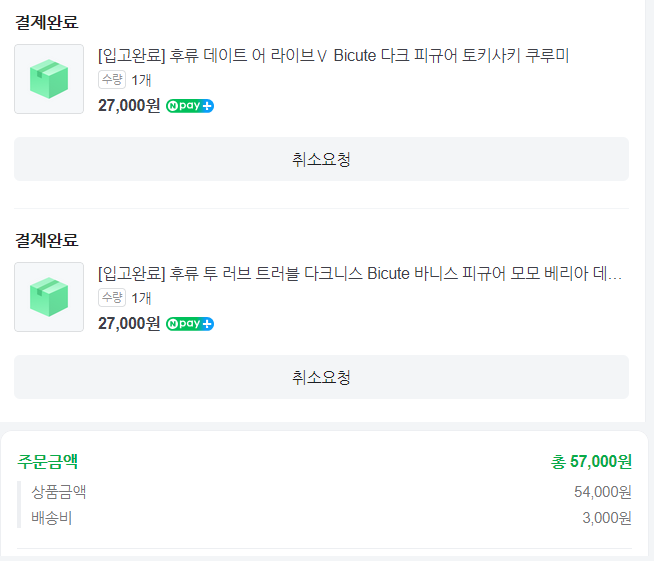Click the 수량 badge of the first product

click(x=112, y=80)
